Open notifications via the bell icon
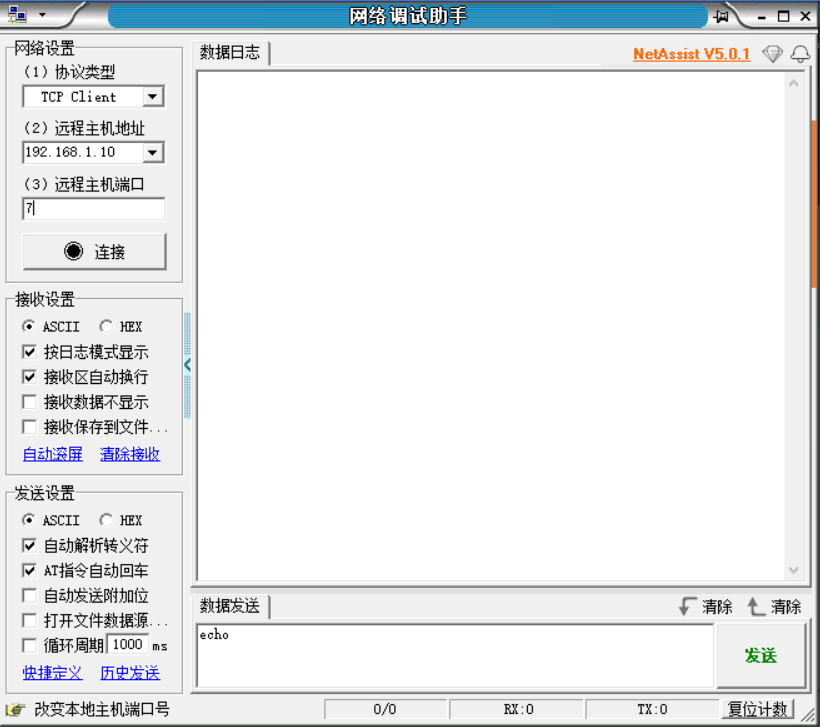The height and width of the screenshot is (727, 820). pos(800,54)
